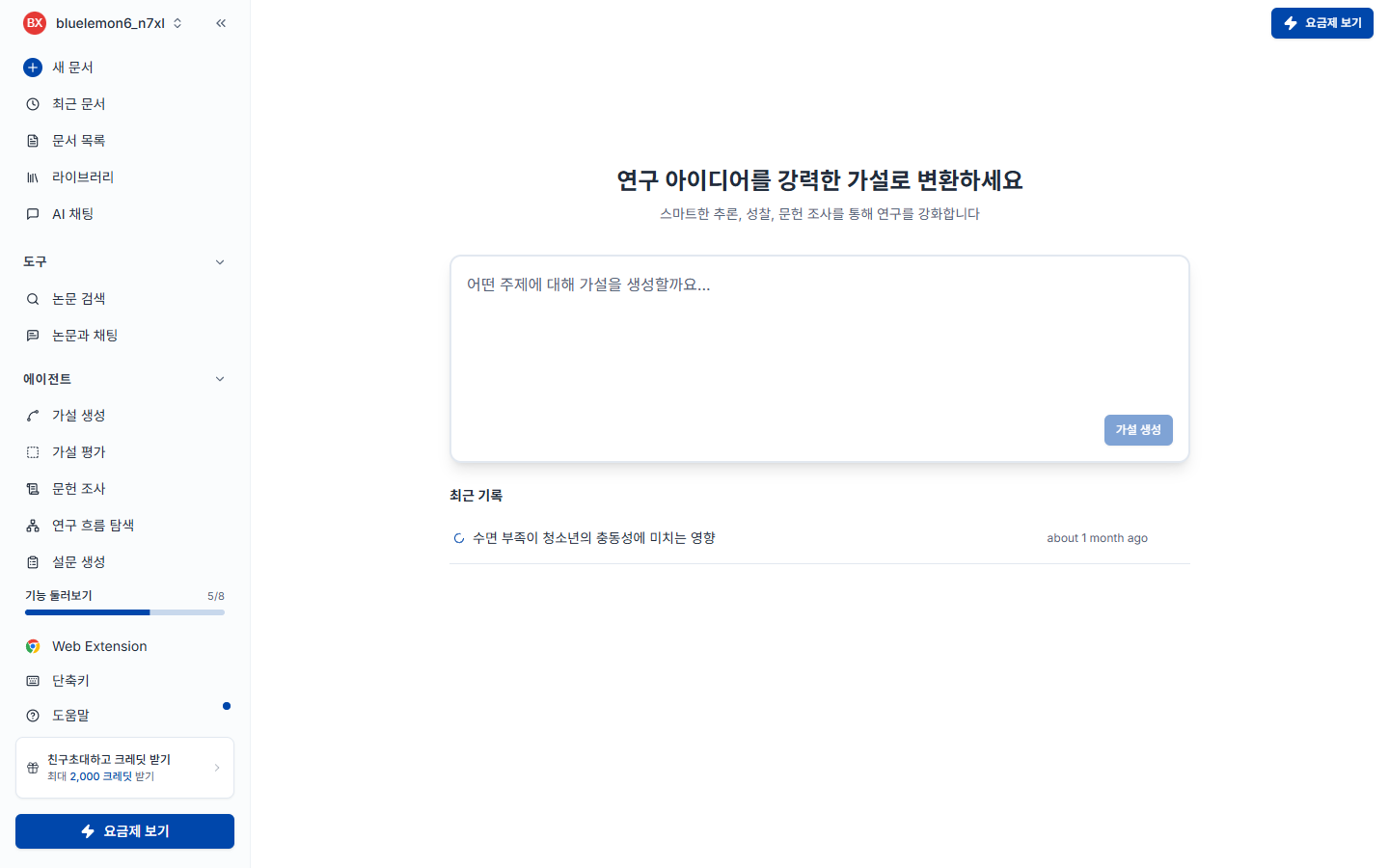This screenshot has width=1389, height=868.
Task: Collapse the sidebar with the double-chevron icon
Action: 221,23
